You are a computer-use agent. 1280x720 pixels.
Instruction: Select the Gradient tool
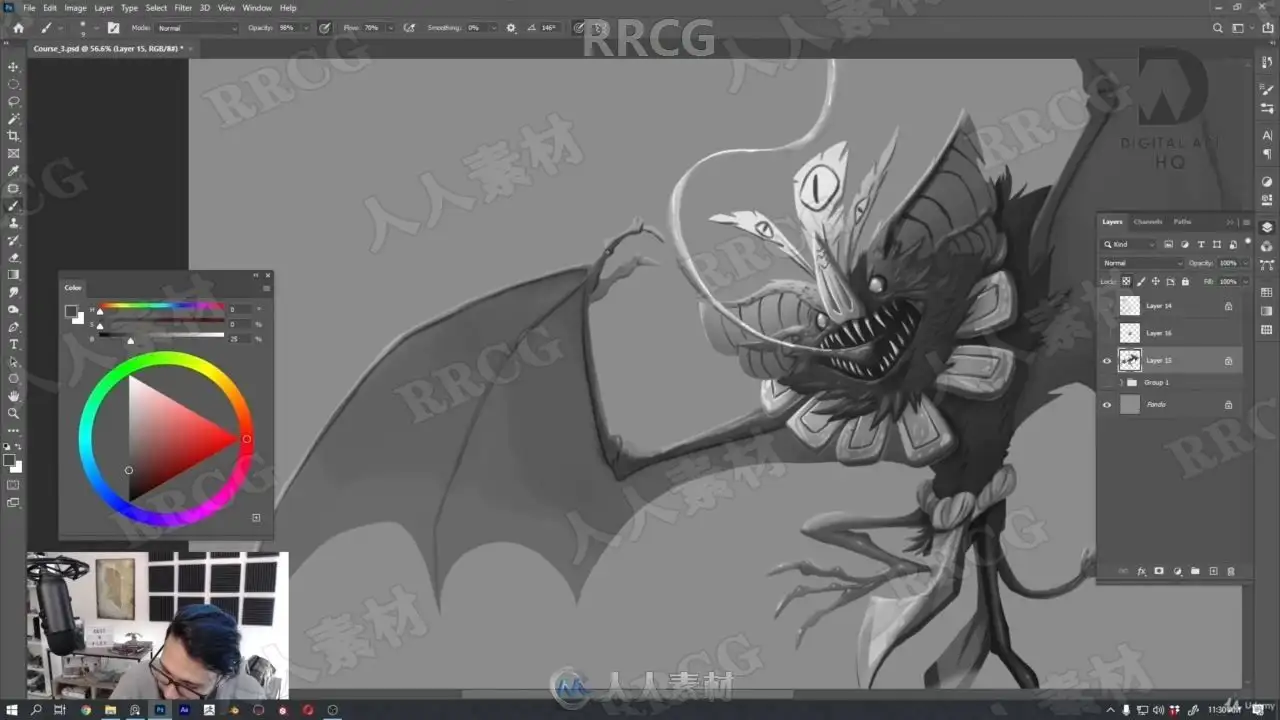point(13,274)
